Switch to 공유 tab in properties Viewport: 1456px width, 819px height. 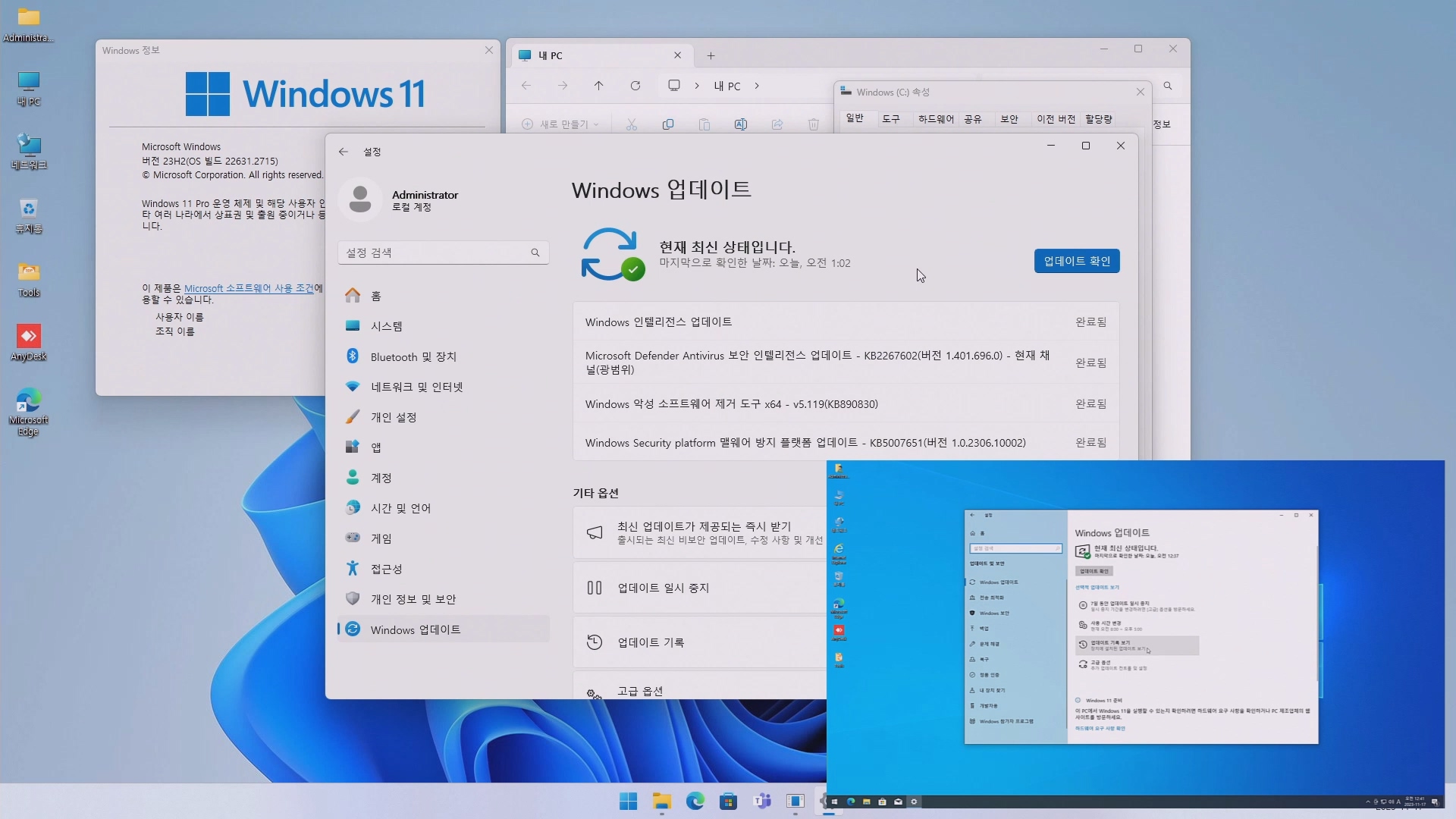(x=973, y=119)
